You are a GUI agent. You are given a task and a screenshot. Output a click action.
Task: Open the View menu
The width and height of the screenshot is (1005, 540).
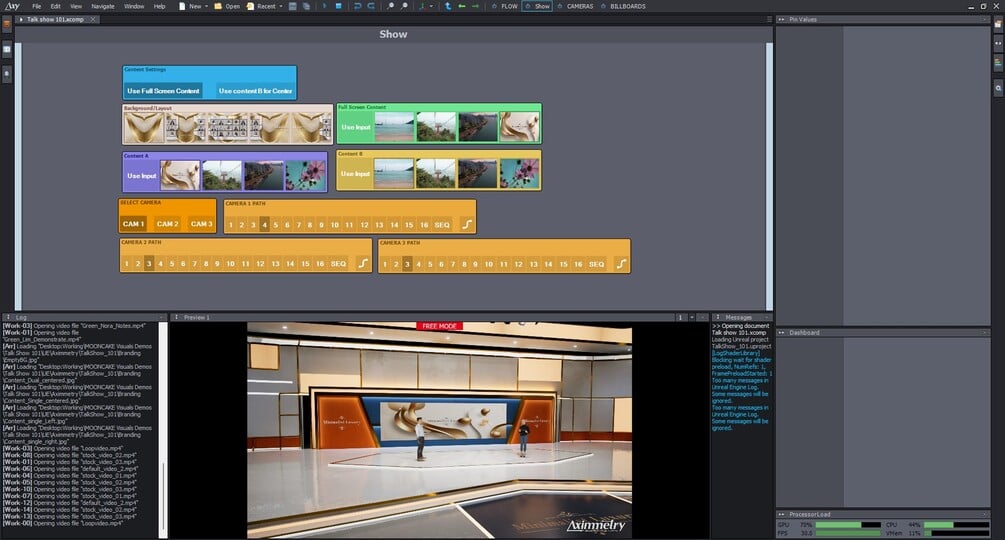tap(76, 6)
